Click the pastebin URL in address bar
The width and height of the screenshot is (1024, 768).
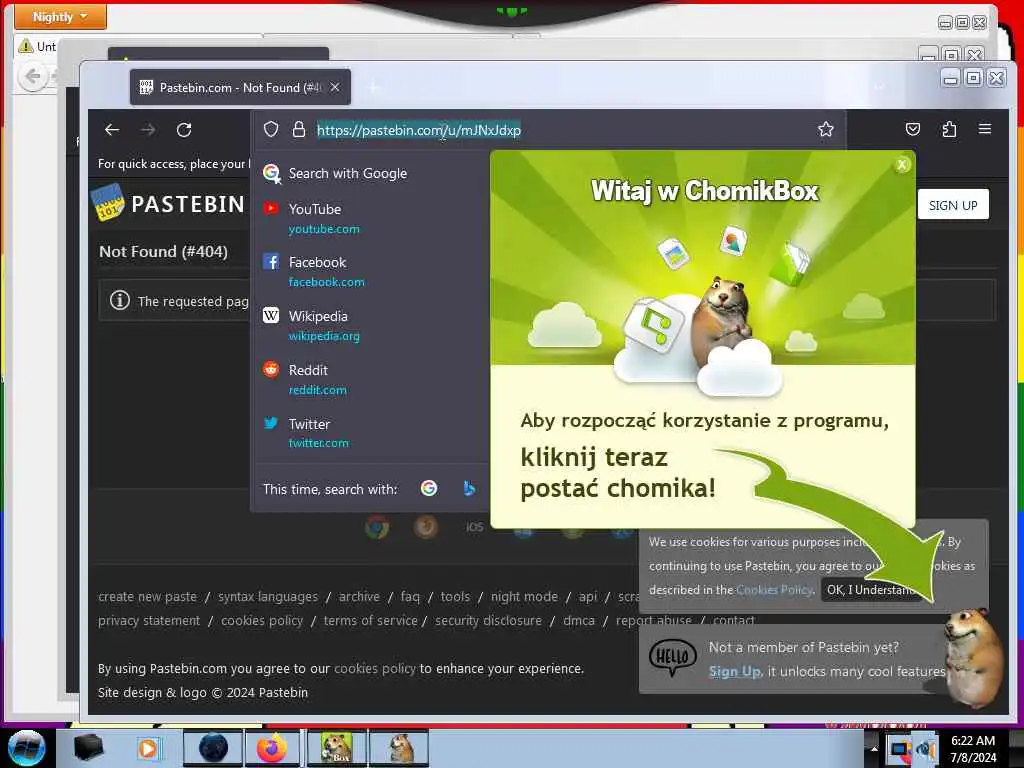point(419,130)
